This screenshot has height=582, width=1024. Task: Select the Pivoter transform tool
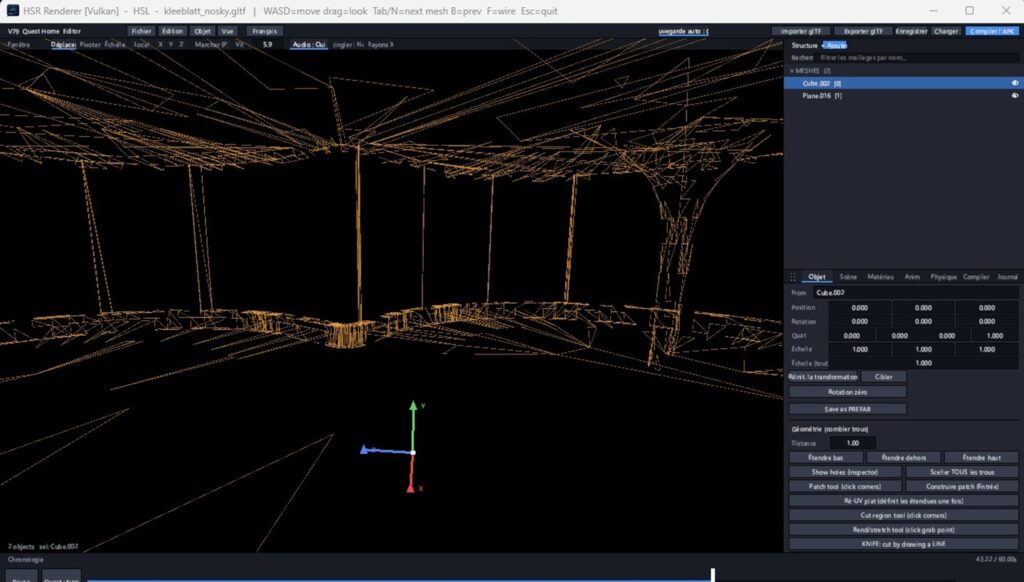click(x=90, y=44)
